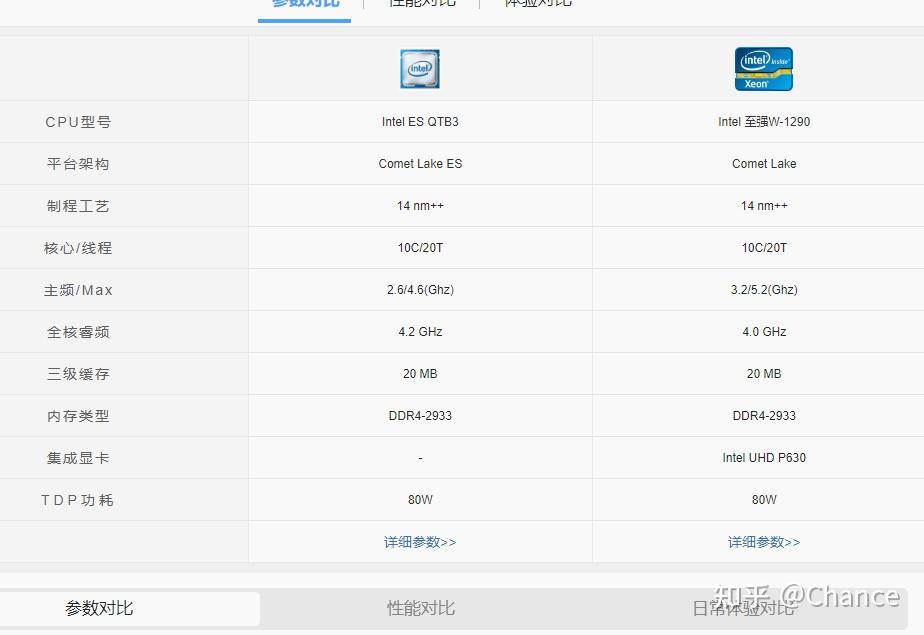Click the 核心/线程 row label
This screenshot has height=635, width=924.
point(78,248)
